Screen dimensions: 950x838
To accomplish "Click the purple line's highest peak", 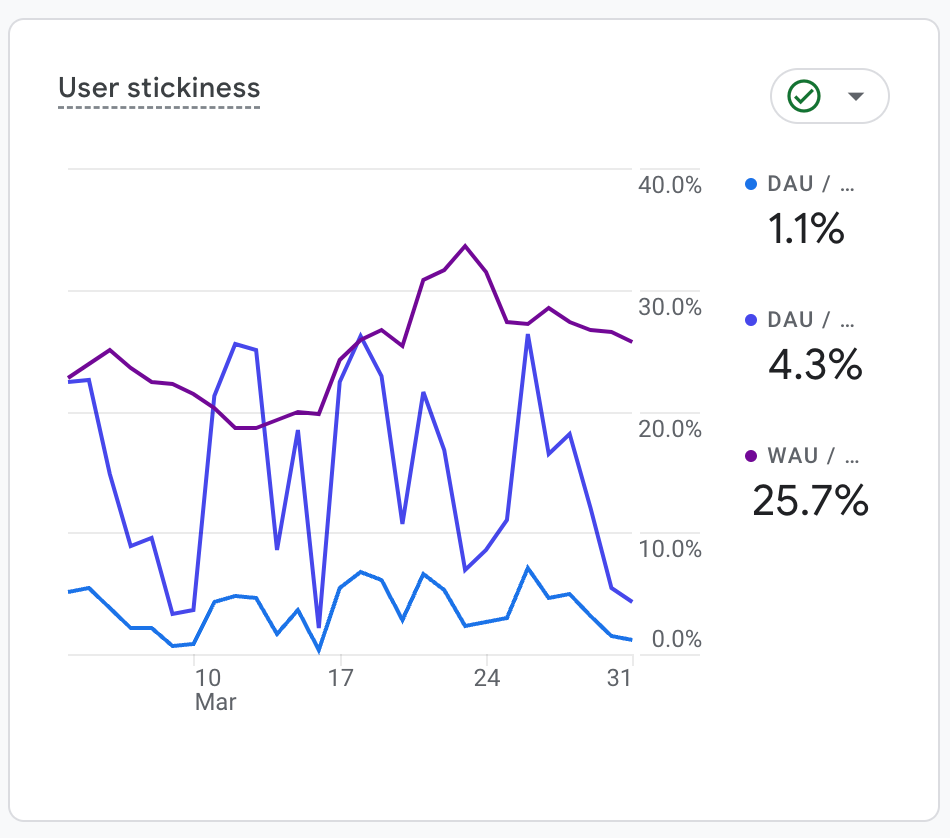I will coord(465,245).
